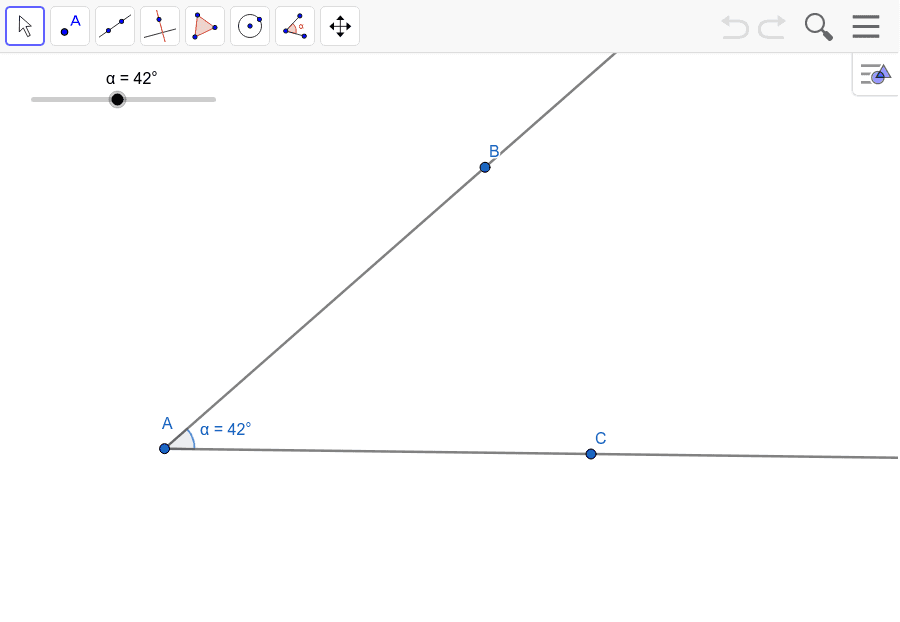Select the Perpendicular Line tool
Viewport: 900px width, 622px height.
(x=160, y=26)
